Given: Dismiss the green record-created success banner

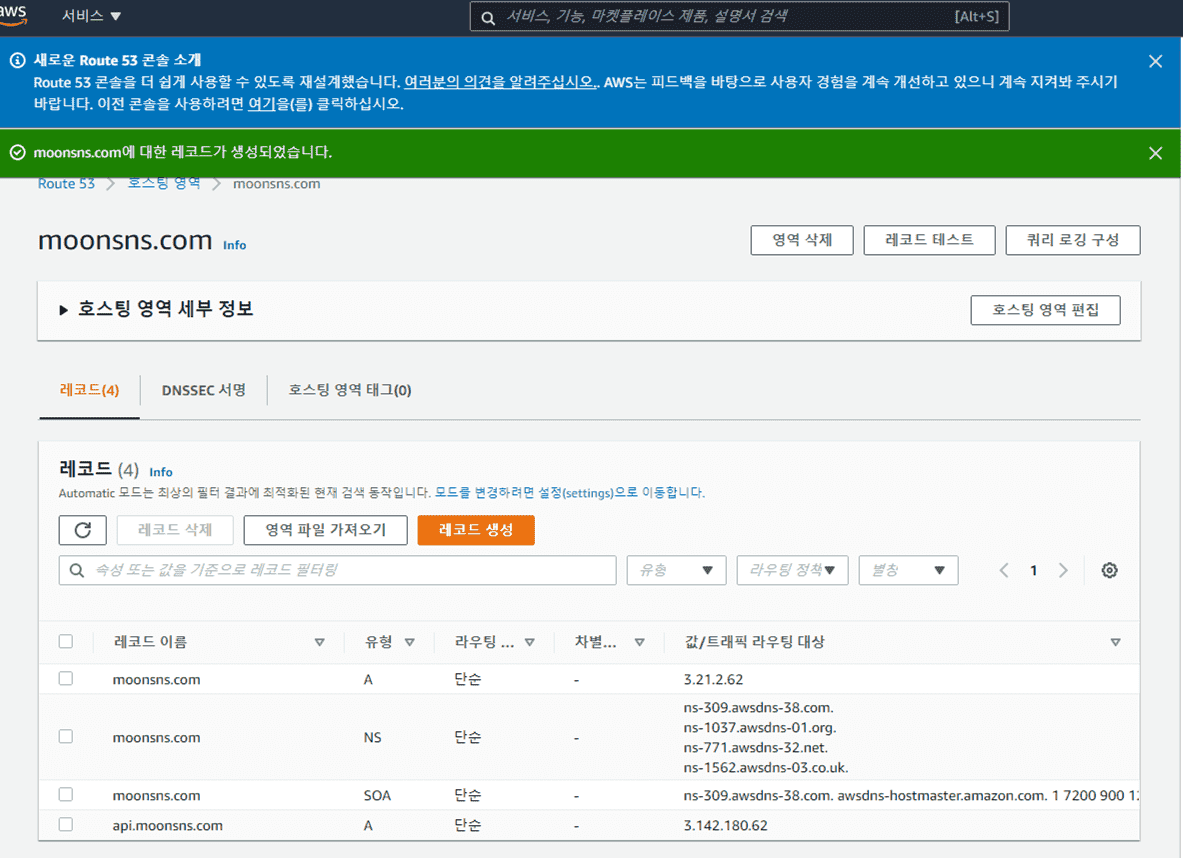Looking at the screenshot, I should click(x=1155, y=153).
